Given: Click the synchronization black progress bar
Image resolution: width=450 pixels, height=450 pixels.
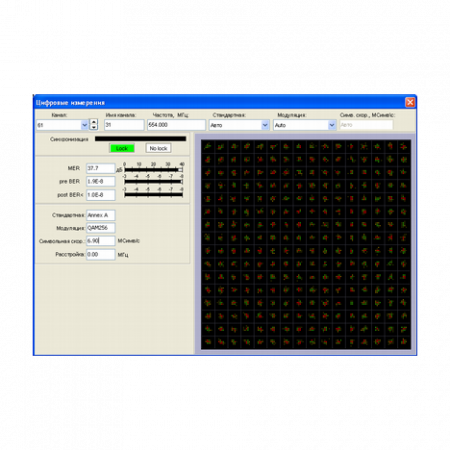Looking at the screenshot, I should (x=140, y=139).
